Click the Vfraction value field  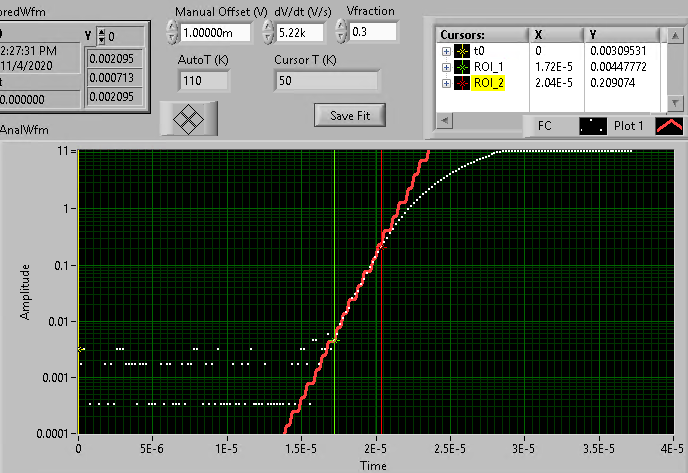pos(372,32)
